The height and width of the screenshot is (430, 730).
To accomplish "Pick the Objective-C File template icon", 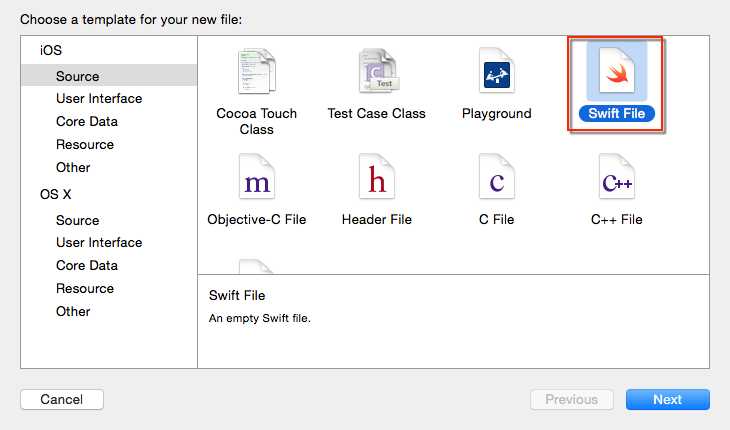I will [257, 177].
